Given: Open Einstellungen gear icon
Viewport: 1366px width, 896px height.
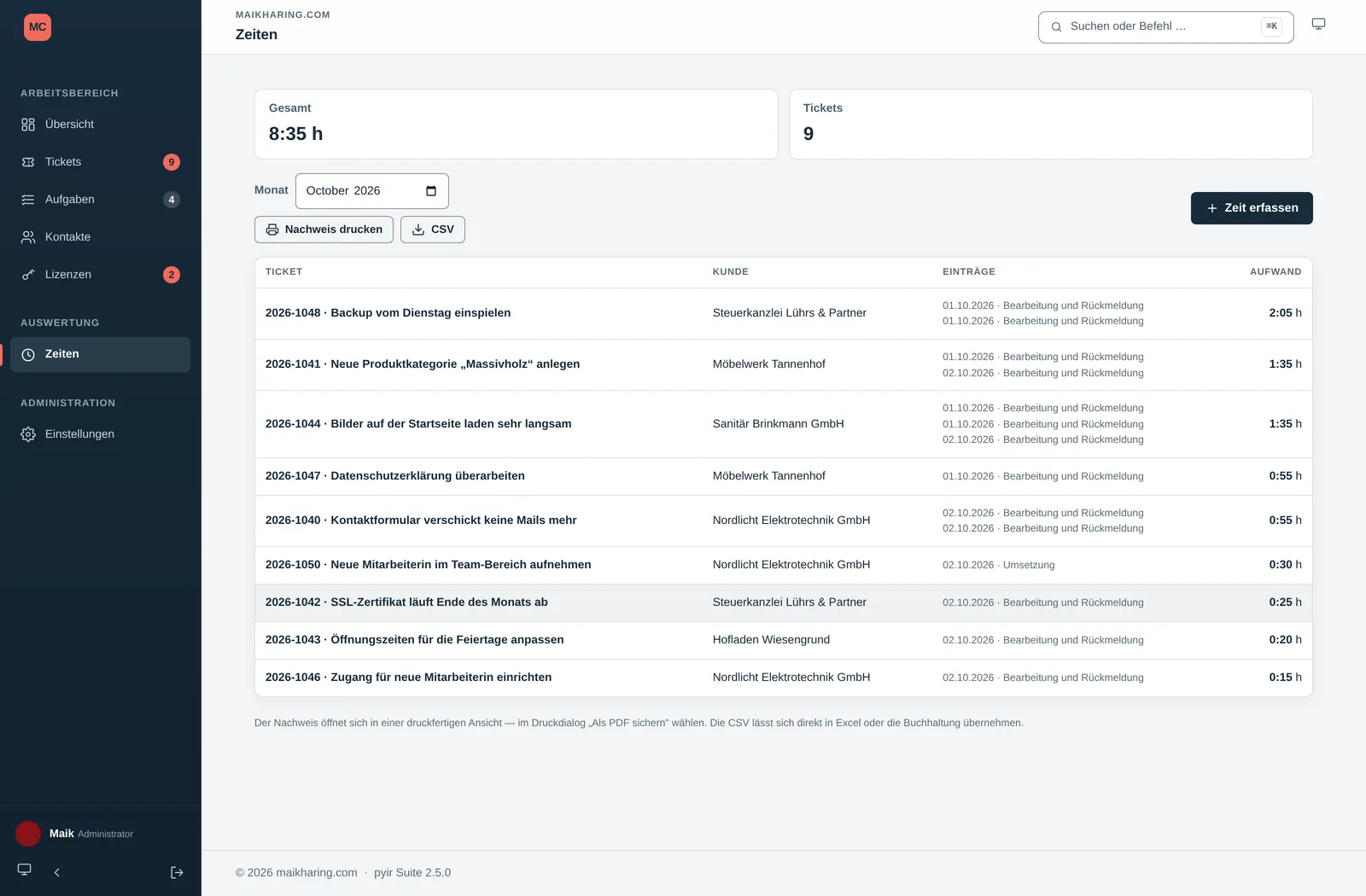Looking at the screenshot, I should pos(28,434).
